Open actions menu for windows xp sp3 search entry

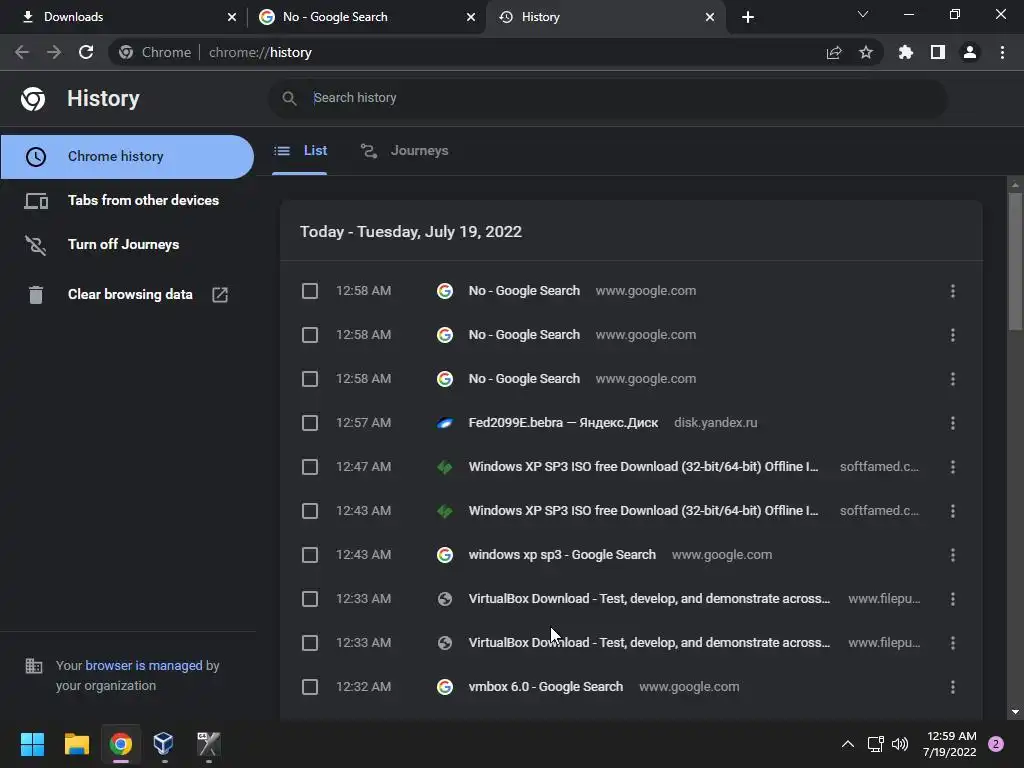pyautogui.click(x=953, y=555)
